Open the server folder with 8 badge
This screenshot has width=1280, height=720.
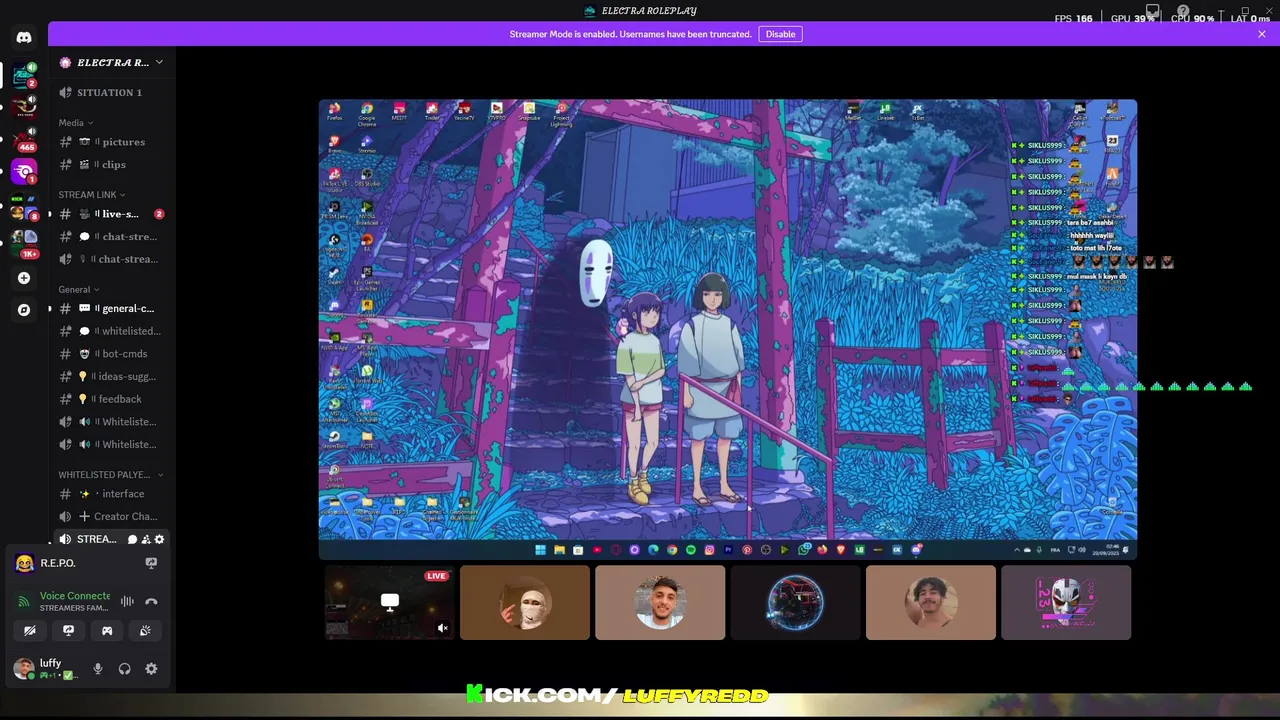(24, 210)
